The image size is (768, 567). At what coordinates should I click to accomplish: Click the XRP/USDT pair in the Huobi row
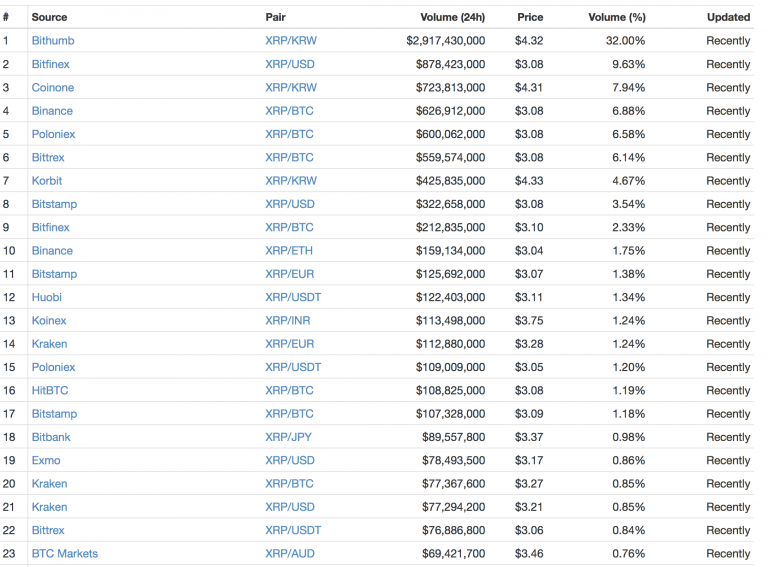[x=293, y=297]
